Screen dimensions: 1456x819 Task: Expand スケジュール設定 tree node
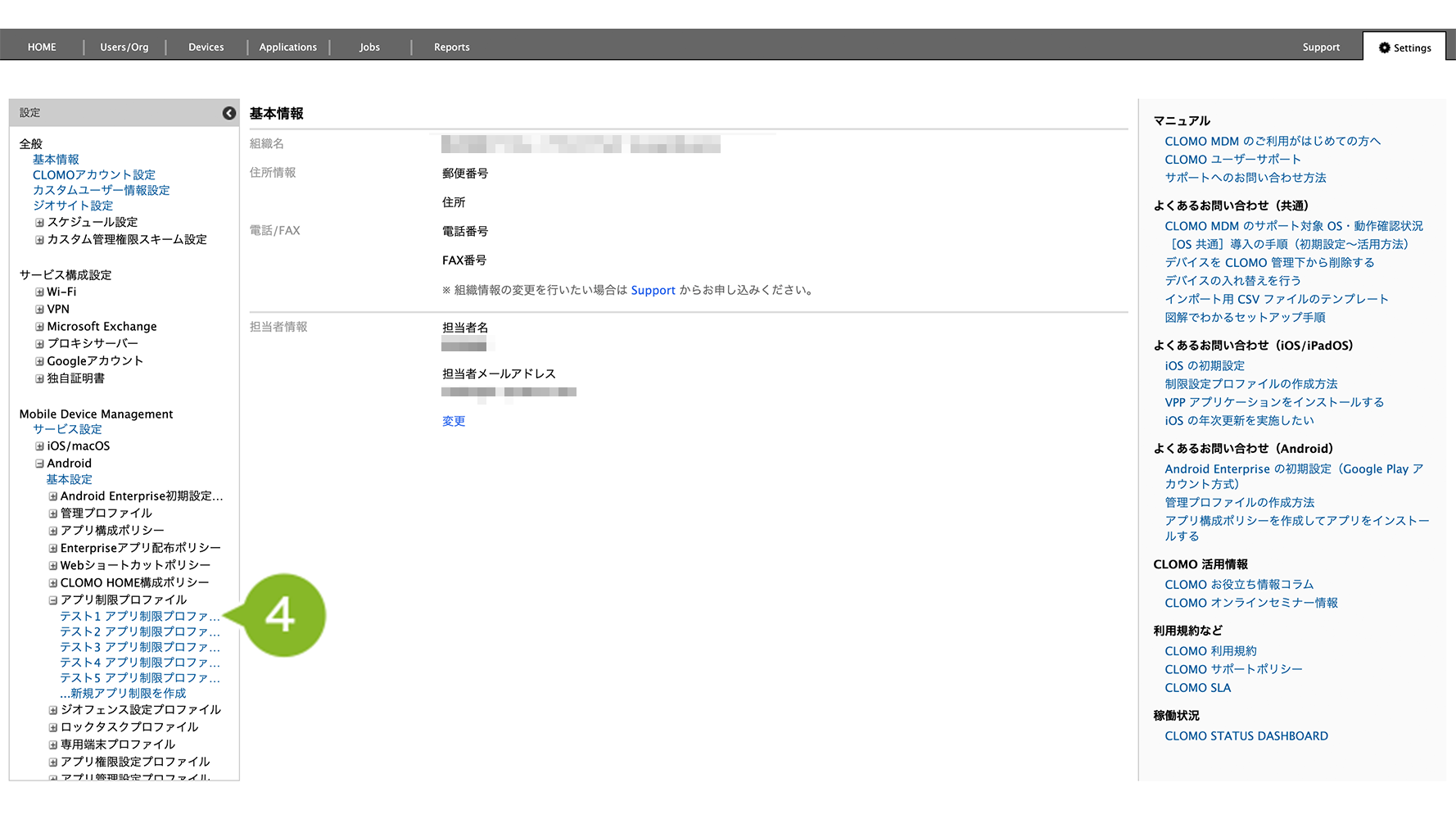[39, 223]
